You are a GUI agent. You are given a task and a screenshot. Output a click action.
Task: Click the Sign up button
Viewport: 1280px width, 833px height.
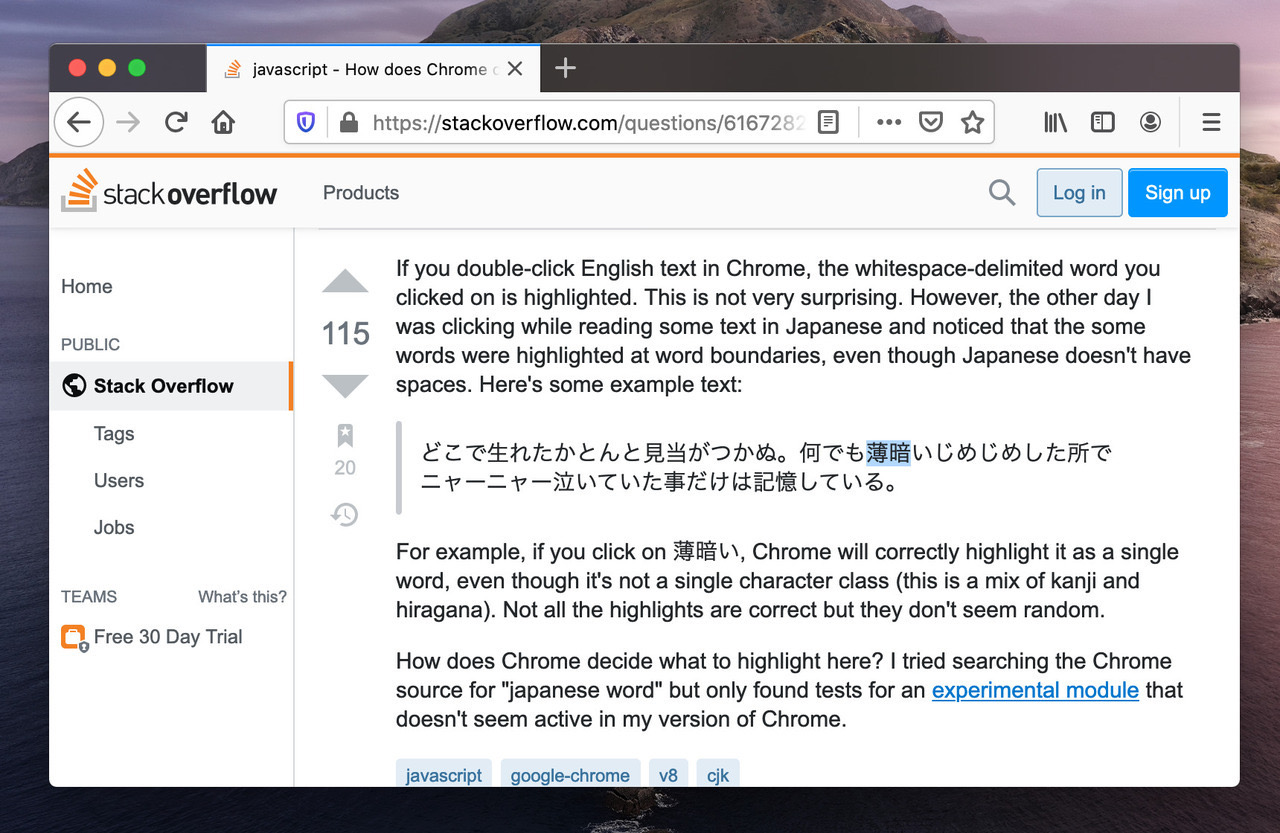1178,193
